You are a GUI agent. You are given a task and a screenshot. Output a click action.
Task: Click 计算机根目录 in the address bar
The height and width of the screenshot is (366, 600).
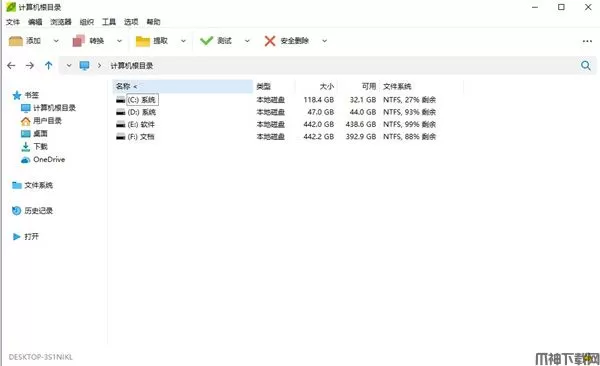(132, 66)
